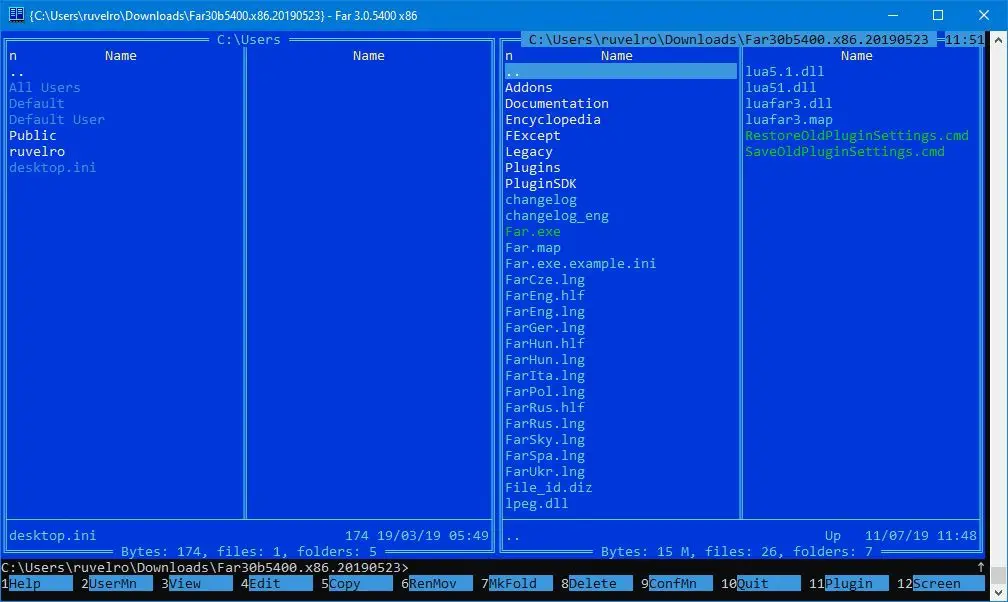Select RestoreOldPluginSettings.cmd script

856,136
